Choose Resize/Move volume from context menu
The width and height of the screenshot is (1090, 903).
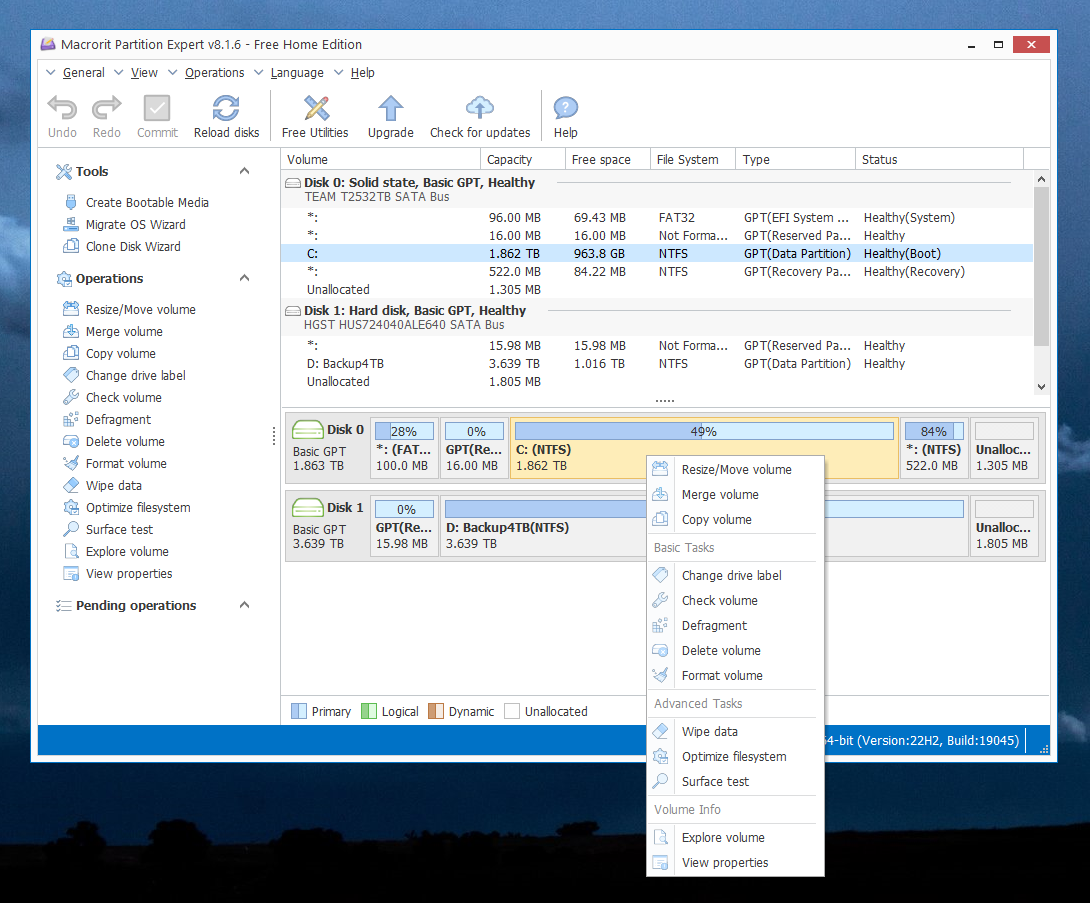(x=735, y=469)
